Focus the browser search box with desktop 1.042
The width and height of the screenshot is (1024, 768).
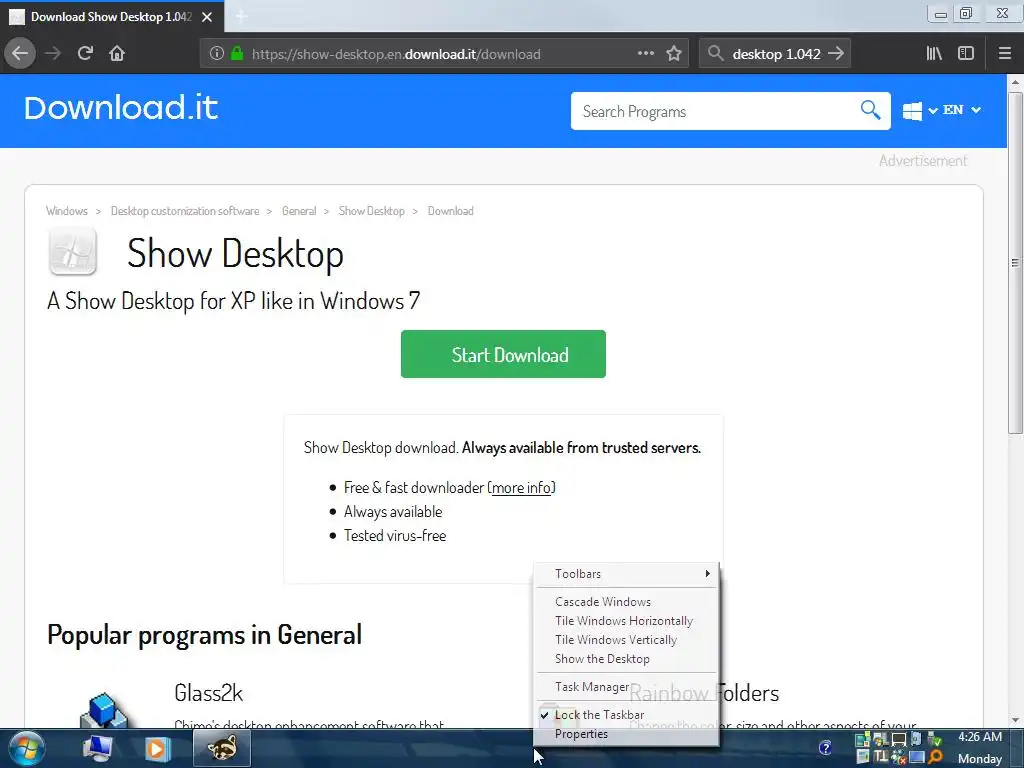click(775, 54)
